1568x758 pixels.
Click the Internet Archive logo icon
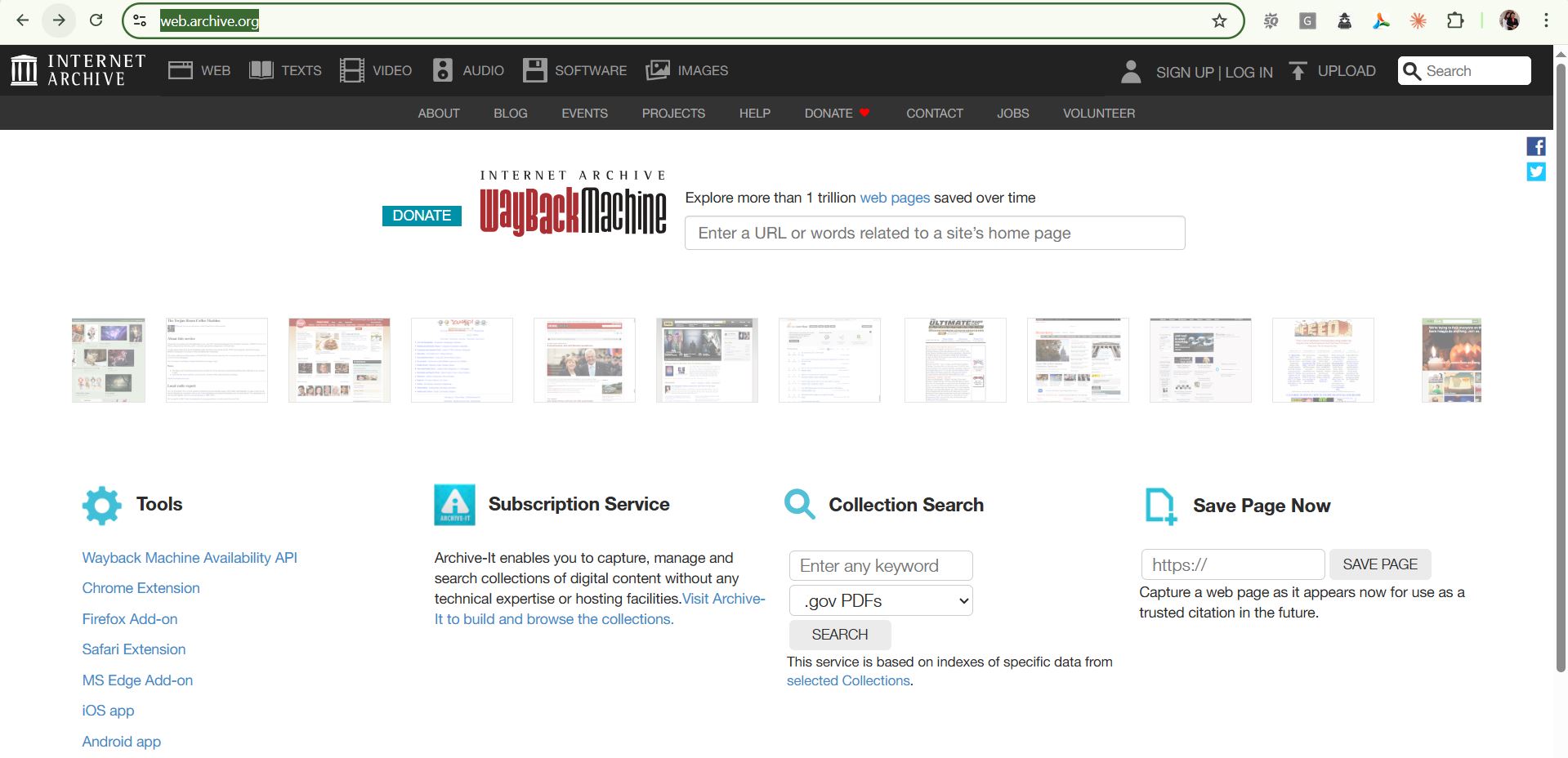(x=24, y=70)
